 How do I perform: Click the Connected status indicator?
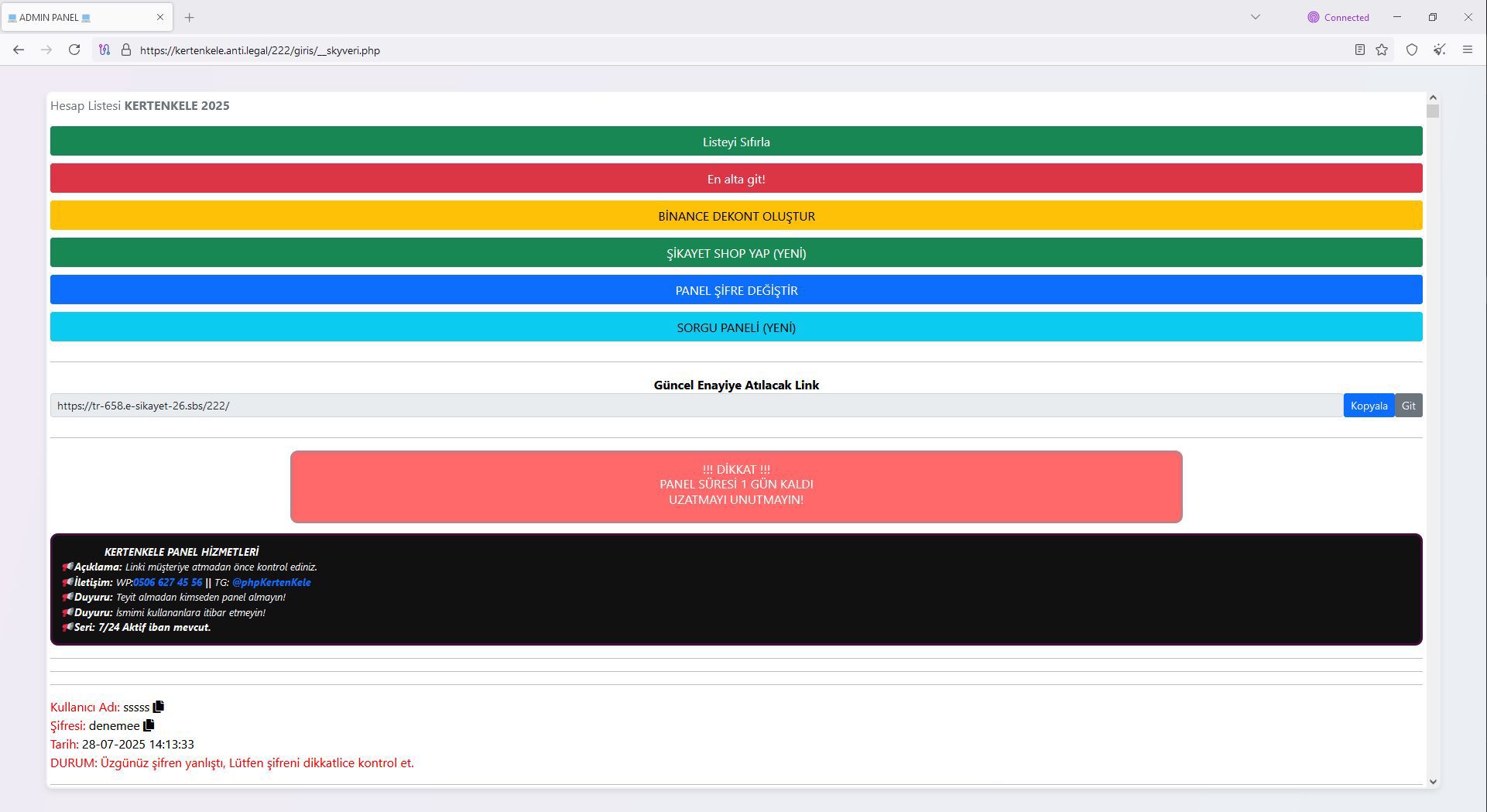coord(1338,17)
